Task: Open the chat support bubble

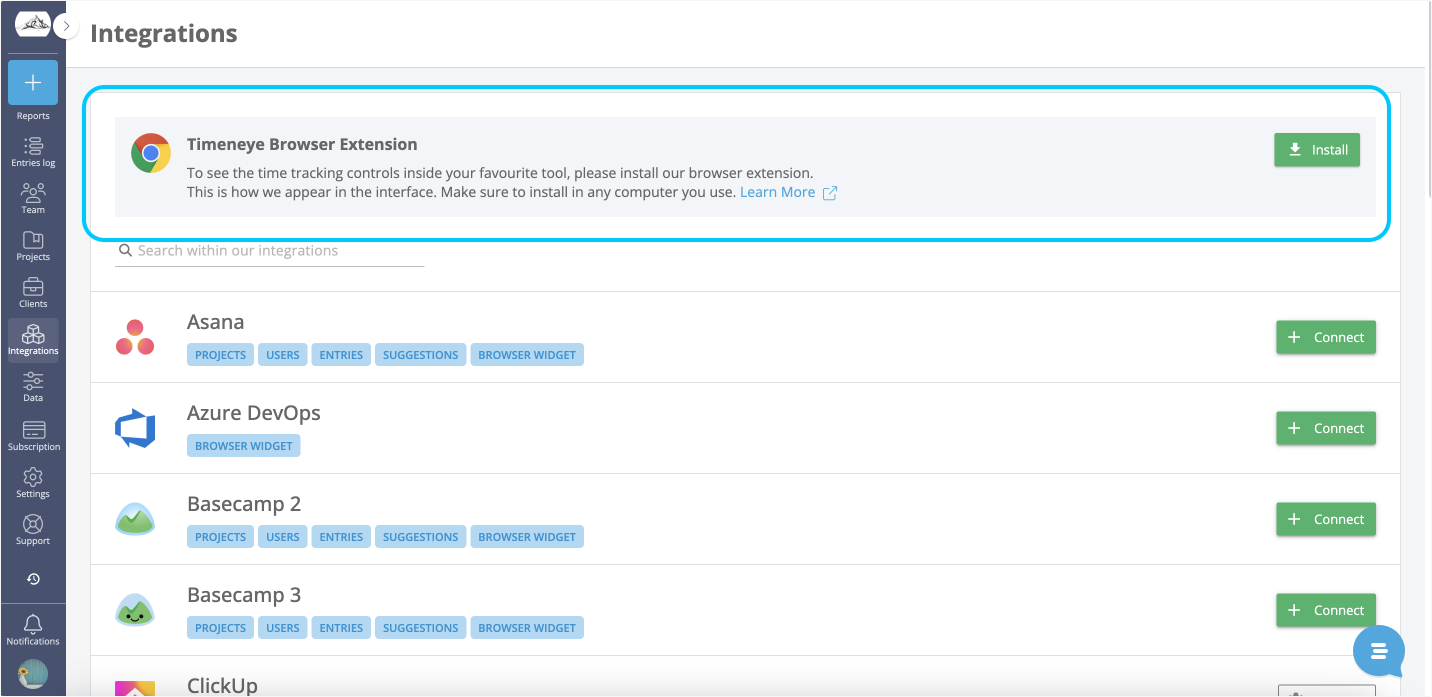Action: point(1379,652)
